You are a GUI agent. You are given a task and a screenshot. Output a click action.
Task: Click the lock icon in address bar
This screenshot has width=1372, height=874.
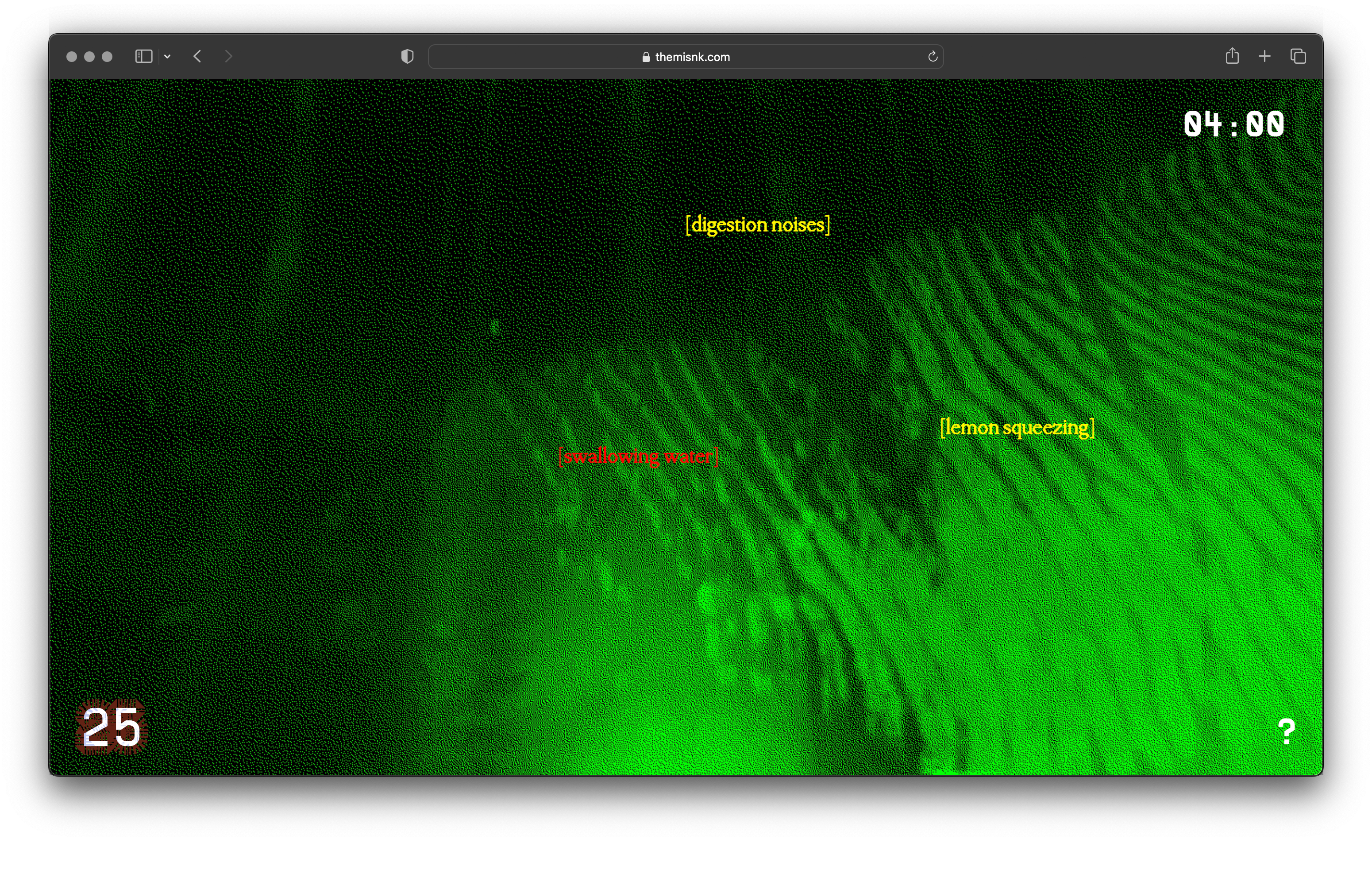(x=646, y=57)
